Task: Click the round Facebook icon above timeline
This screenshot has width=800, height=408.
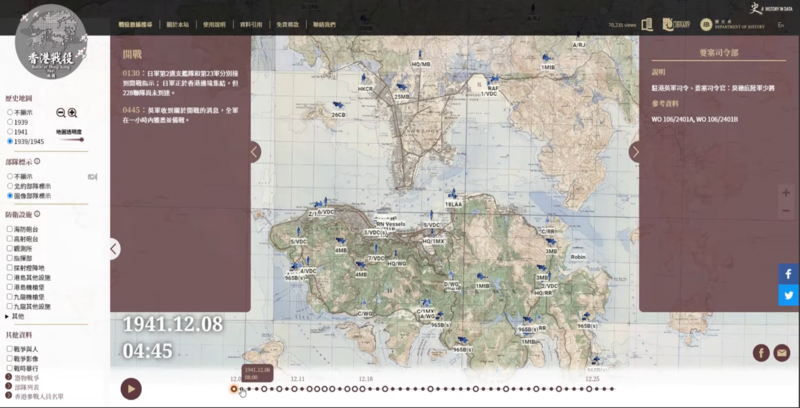Action: pos(761,352)
